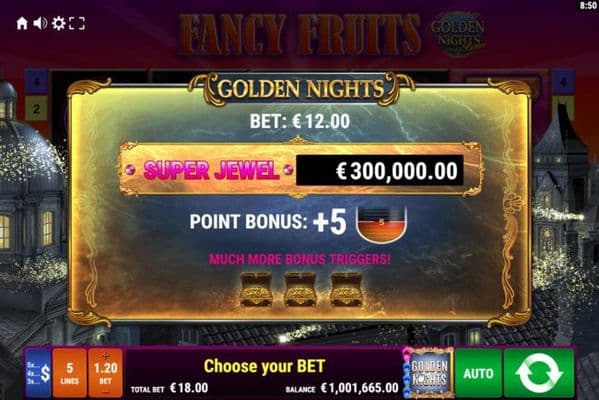Click the third treasure chest

click(x=346, y=289)
